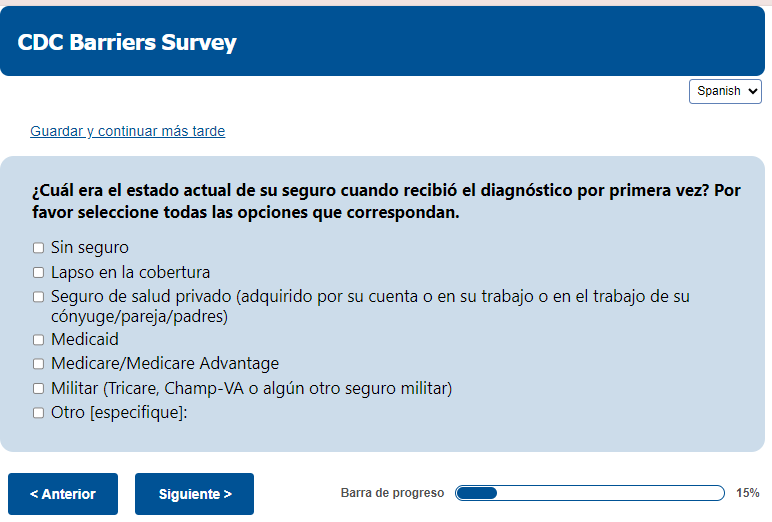The height and width of the screenshot is (522, 772).
Task: Click the Guardar y continuar más tarde link
Action: point(128,131)
